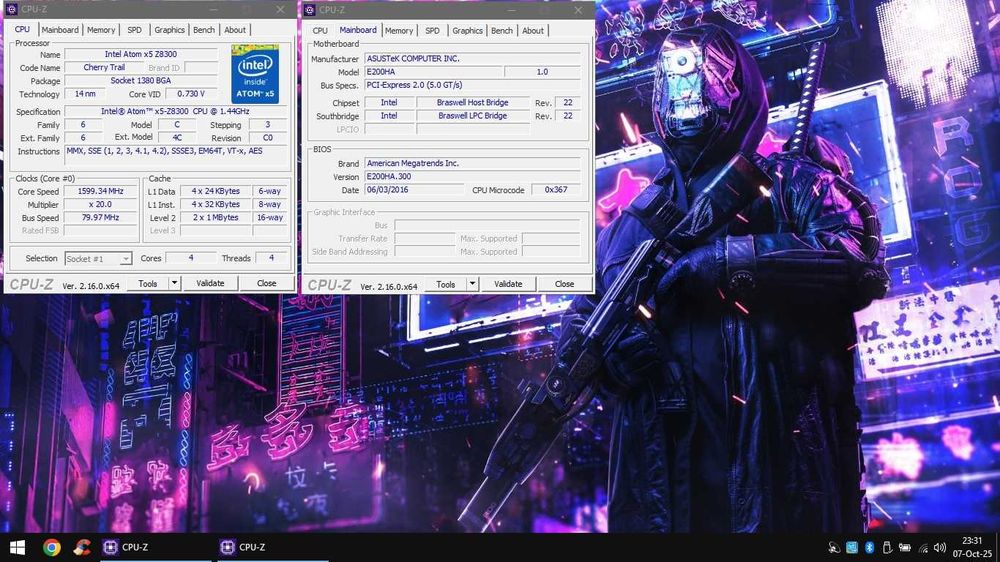Click the Southbridge "Braswell LPC Bridge" field
The height and width of the screenshot is (562, 1000).
tap(473, 115)
